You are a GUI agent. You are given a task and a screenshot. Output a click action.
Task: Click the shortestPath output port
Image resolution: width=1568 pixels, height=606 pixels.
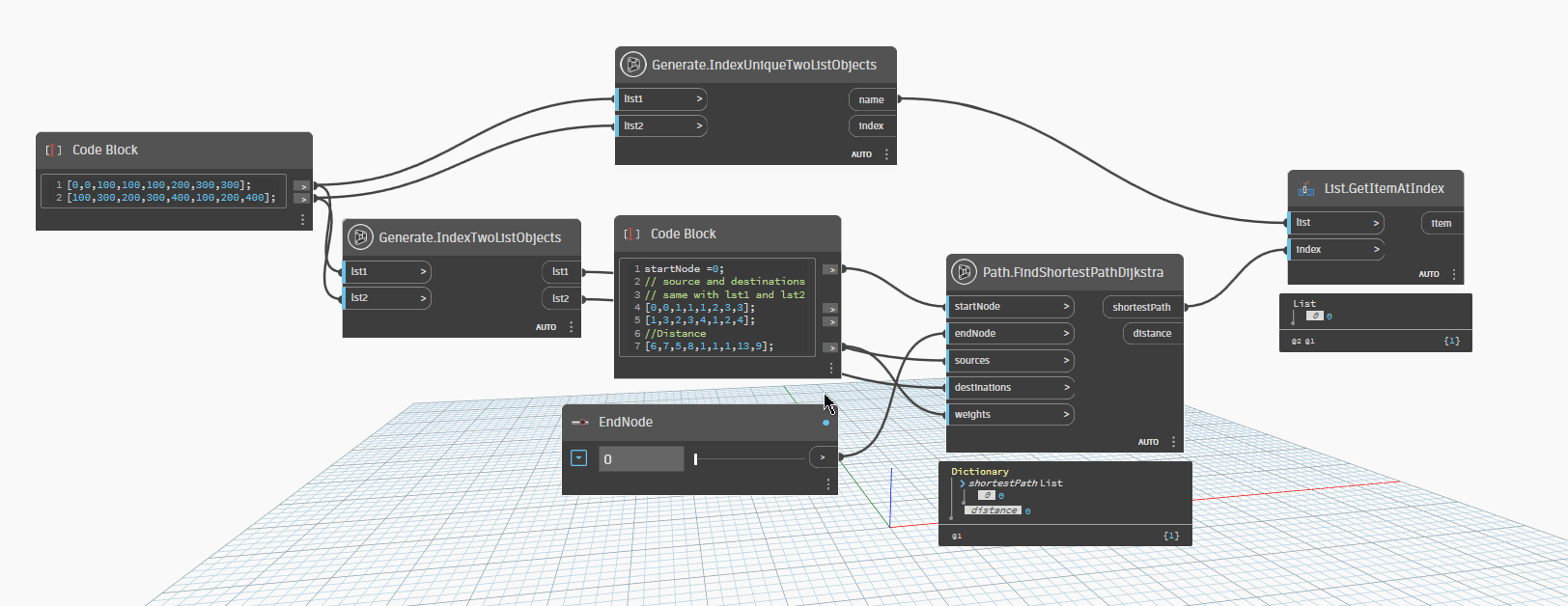click(1141, 307)
